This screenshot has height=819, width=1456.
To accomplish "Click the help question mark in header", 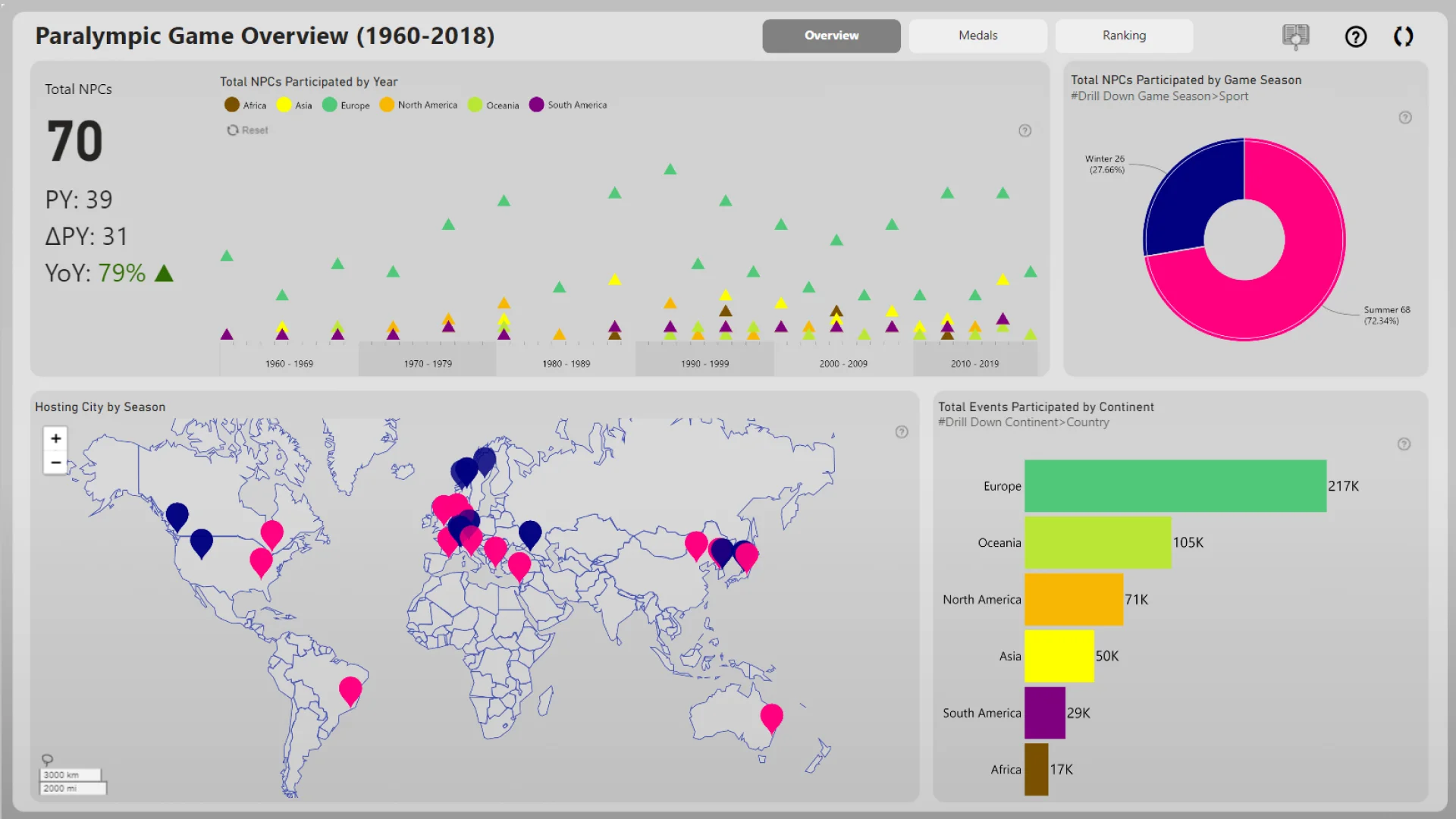I will 1356,36.
